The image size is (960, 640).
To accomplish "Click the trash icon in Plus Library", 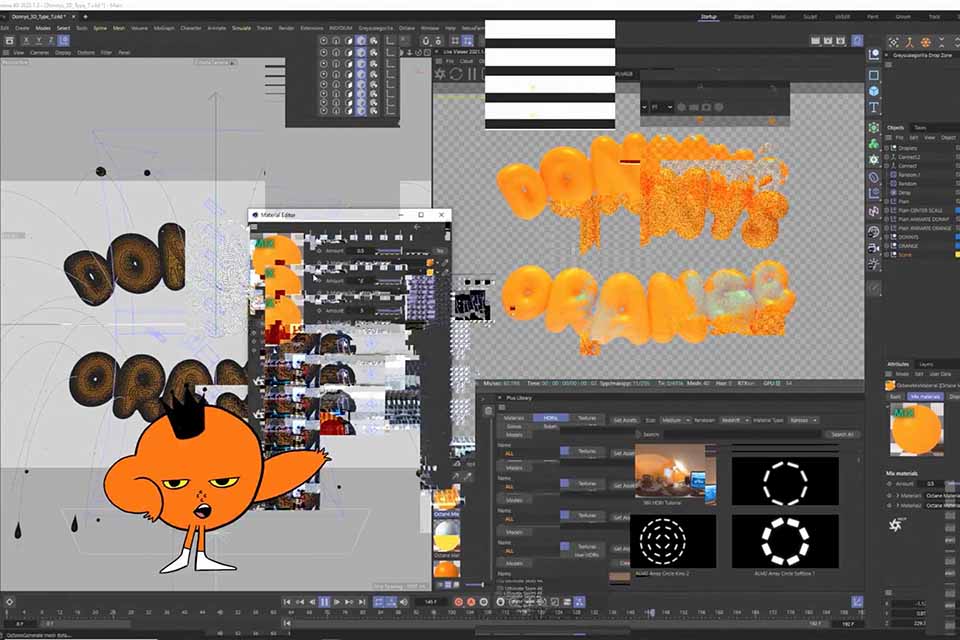I will pos(489,411).
